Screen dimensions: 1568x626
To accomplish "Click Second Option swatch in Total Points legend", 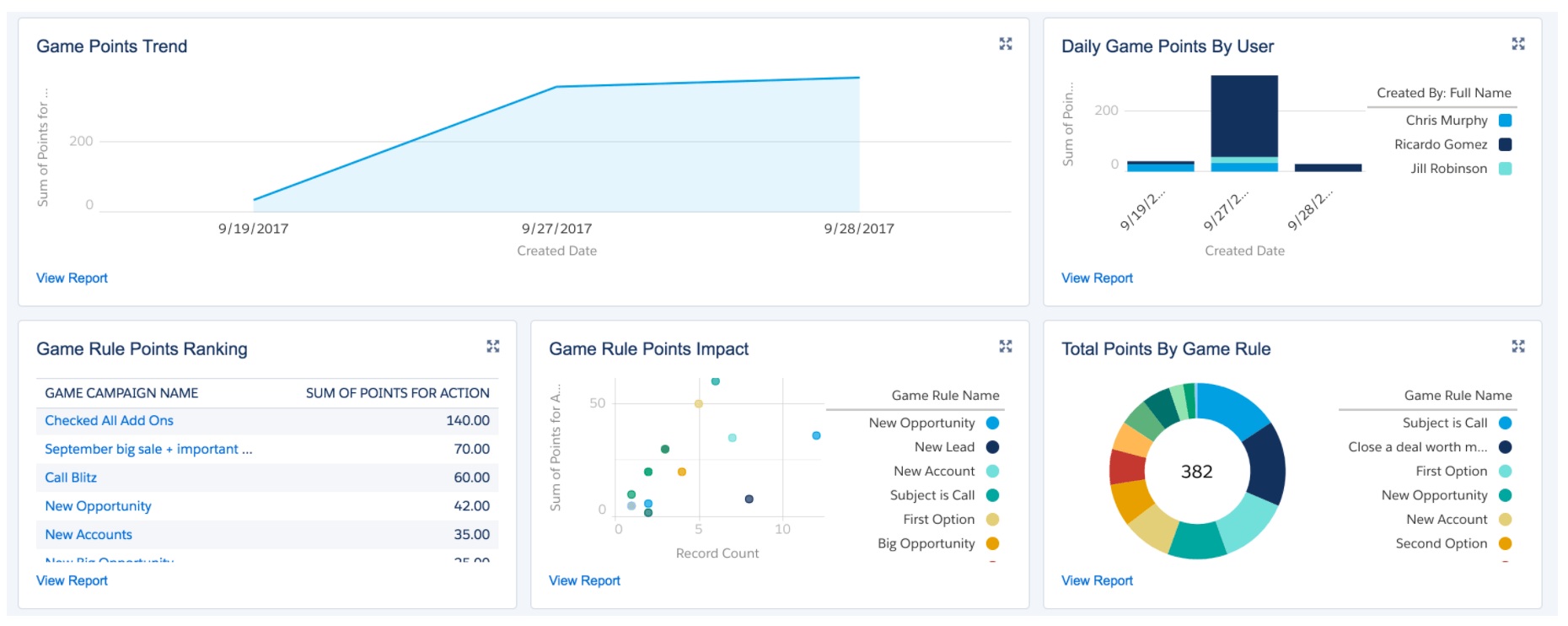I will coord(1505,544).
